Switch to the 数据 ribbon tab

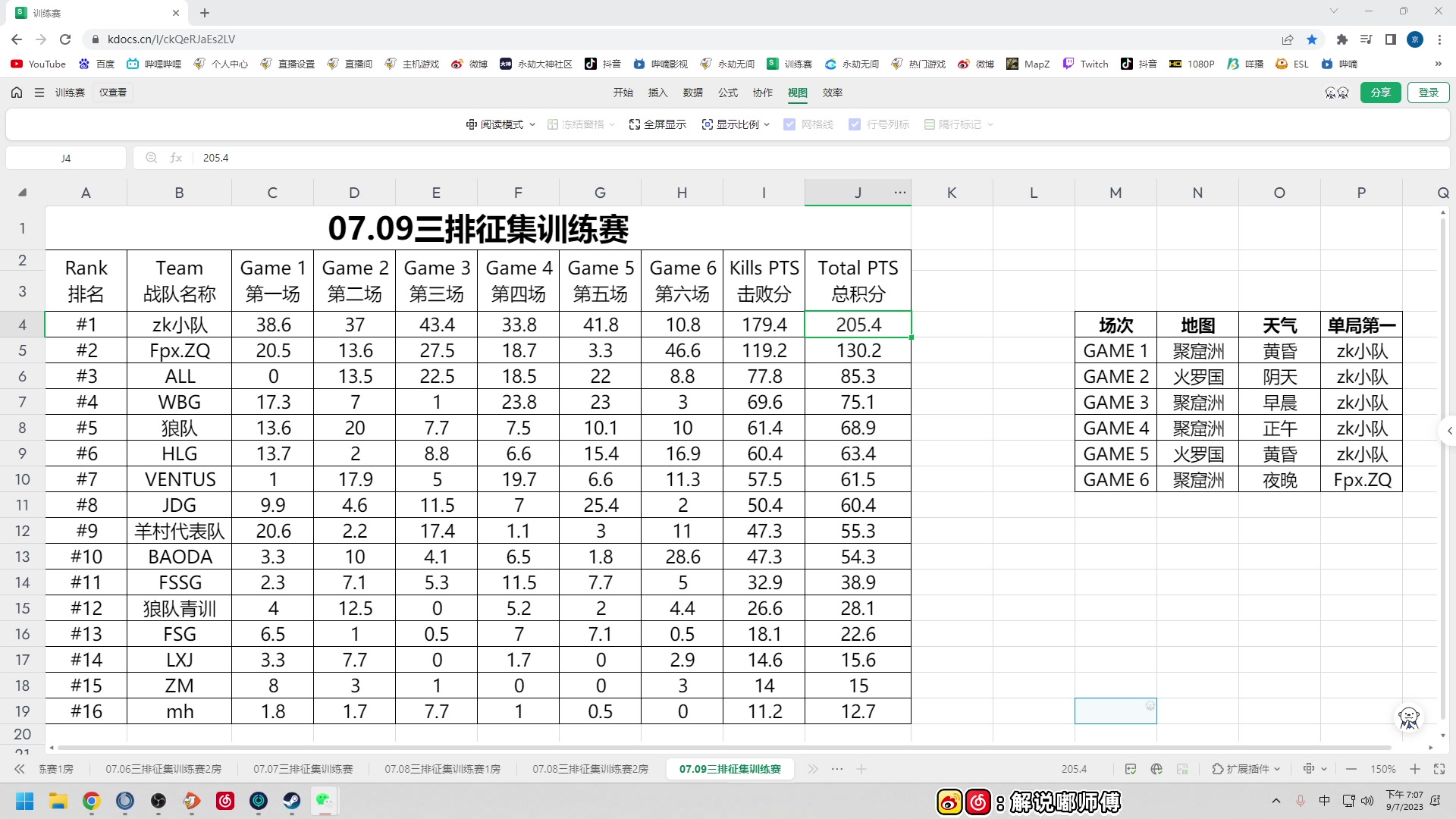pyautogui.click(x=692, y=93)
